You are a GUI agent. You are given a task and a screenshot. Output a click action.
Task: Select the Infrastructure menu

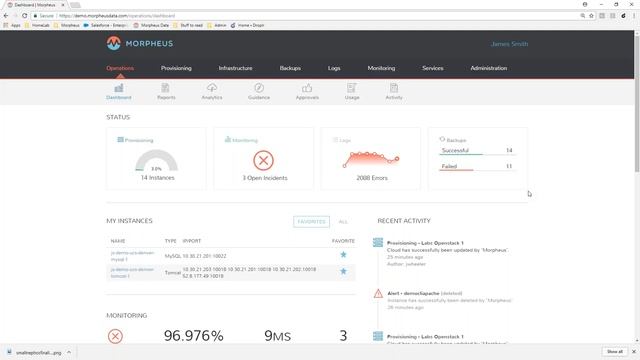click(236, 68)
